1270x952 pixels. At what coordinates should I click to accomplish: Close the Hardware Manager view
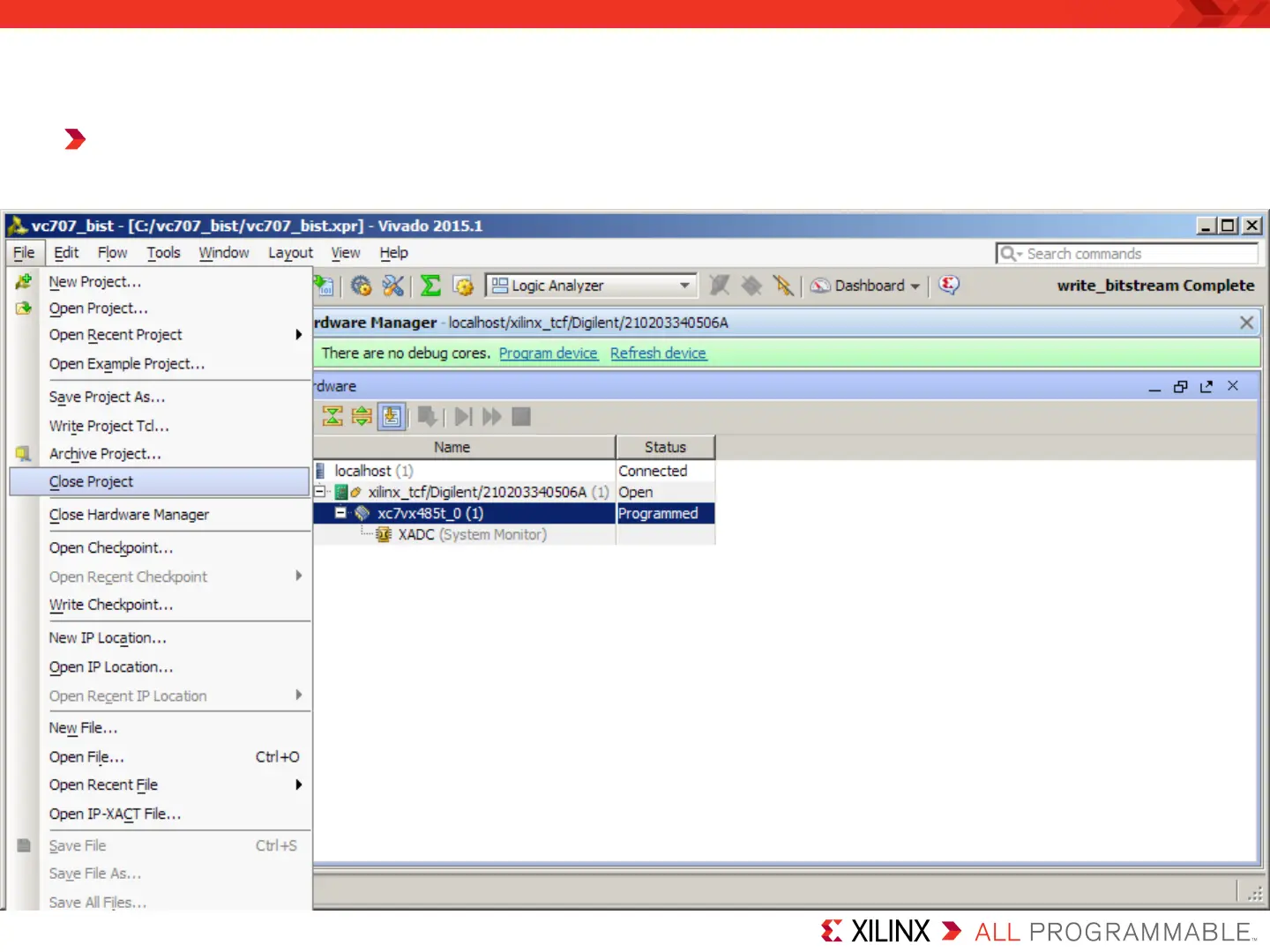(1246, 323)
